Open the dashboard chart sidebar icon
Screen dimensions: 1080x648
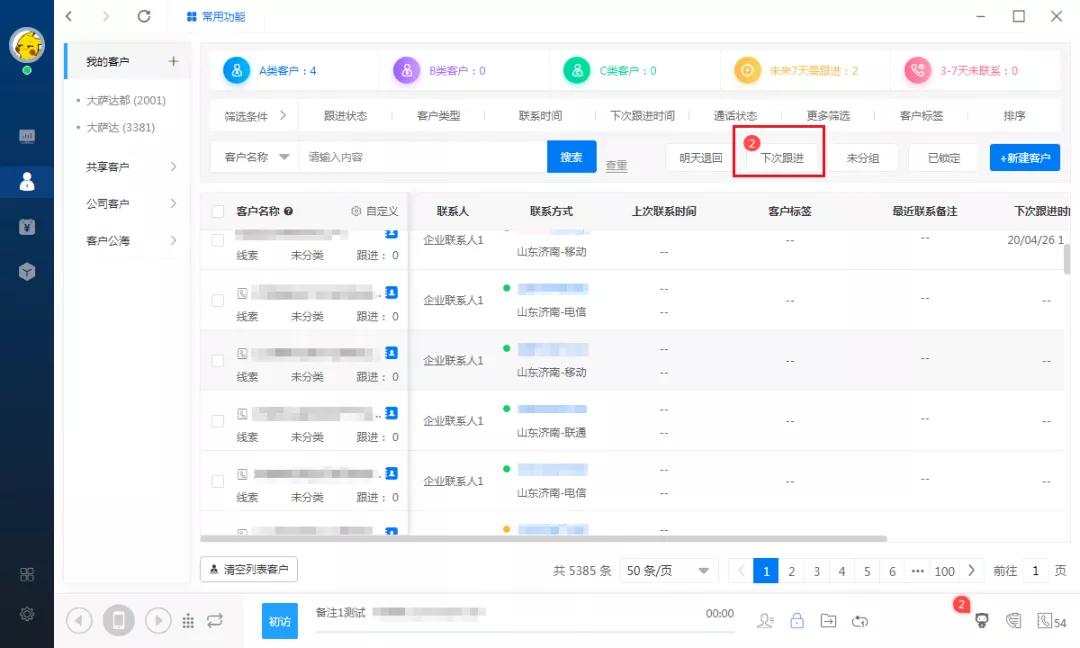[27, 136]
